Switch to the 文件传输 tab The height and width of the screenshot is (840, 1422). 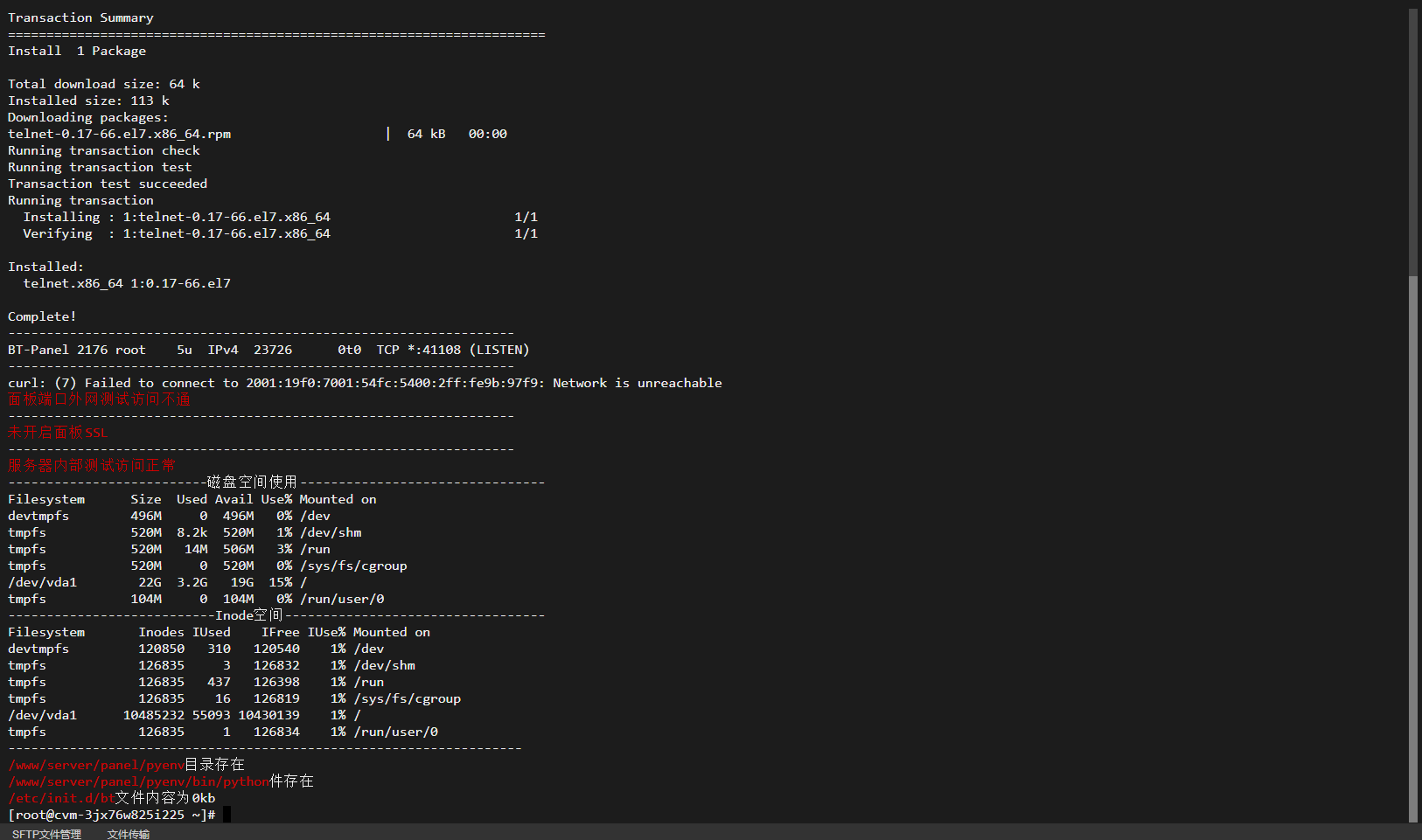[128, 834]
